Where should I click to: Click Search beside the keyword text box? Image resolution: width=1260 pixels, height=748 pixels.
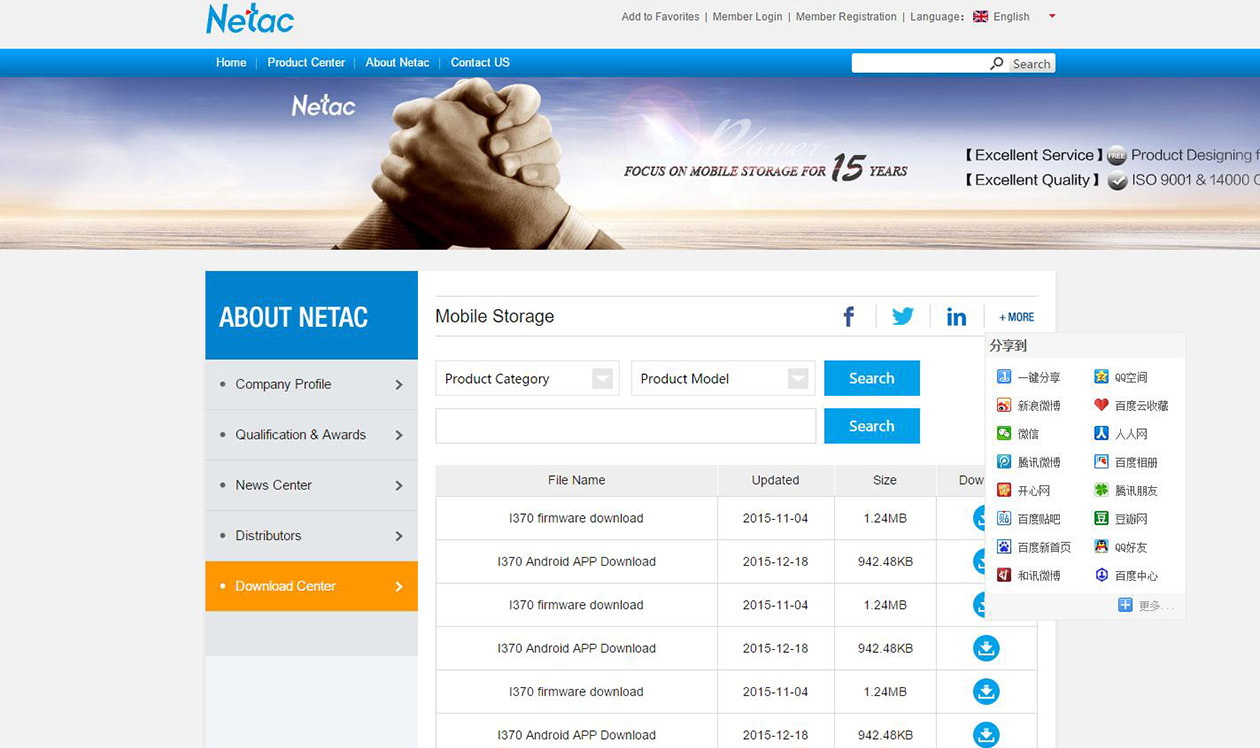[x=872, y=426]
